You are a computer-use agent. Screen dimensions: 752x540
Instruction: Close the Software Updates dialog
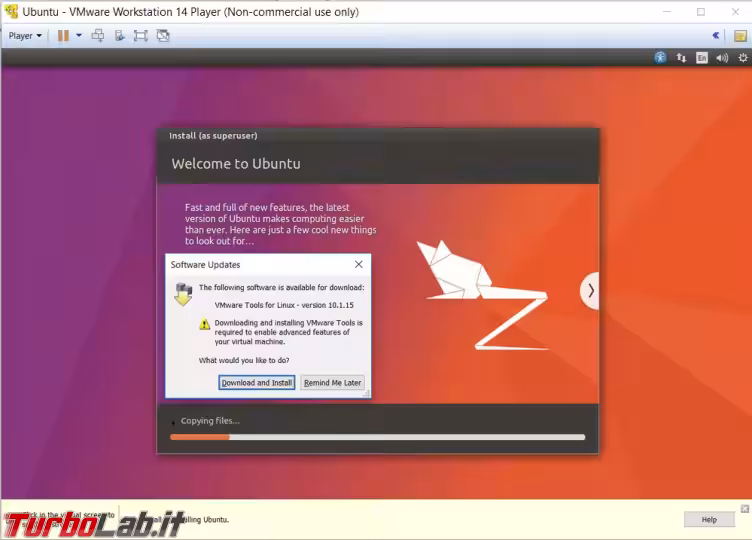click(x=358, y=264)
